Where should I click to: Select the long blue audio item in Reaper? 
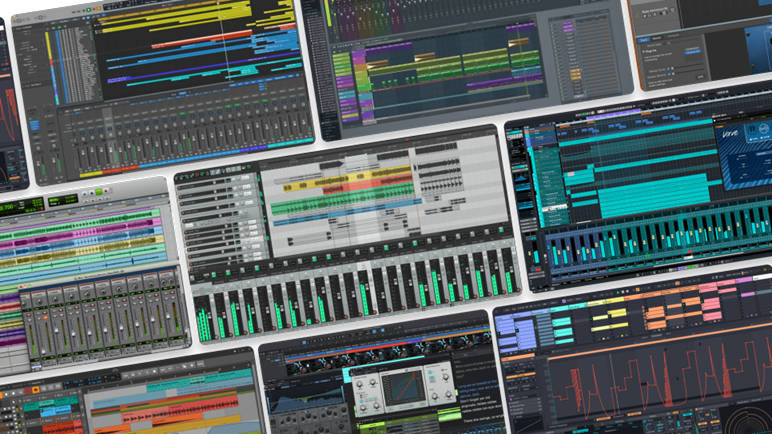(x=347, y=212)
